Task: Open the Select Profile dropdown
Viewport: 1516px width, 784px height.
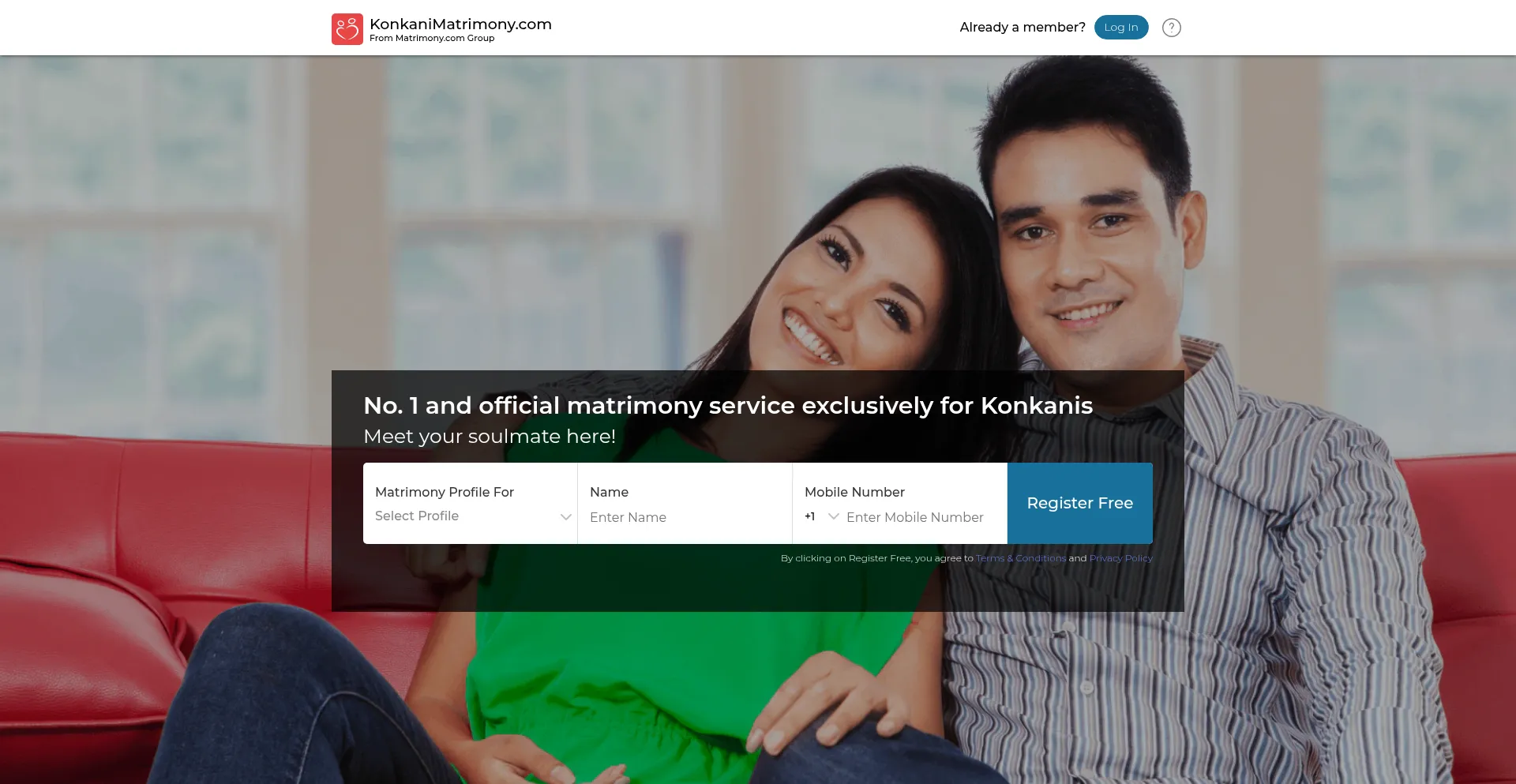Action: 471,516
